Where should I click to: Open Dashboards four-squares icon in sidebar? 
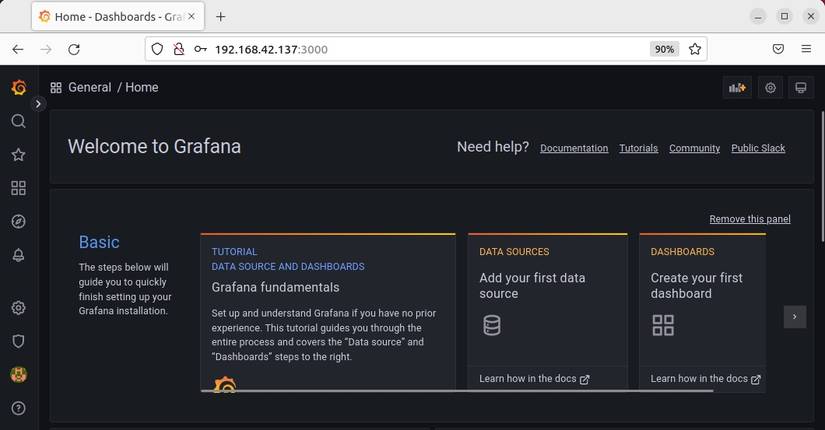(x=18, y=188)
